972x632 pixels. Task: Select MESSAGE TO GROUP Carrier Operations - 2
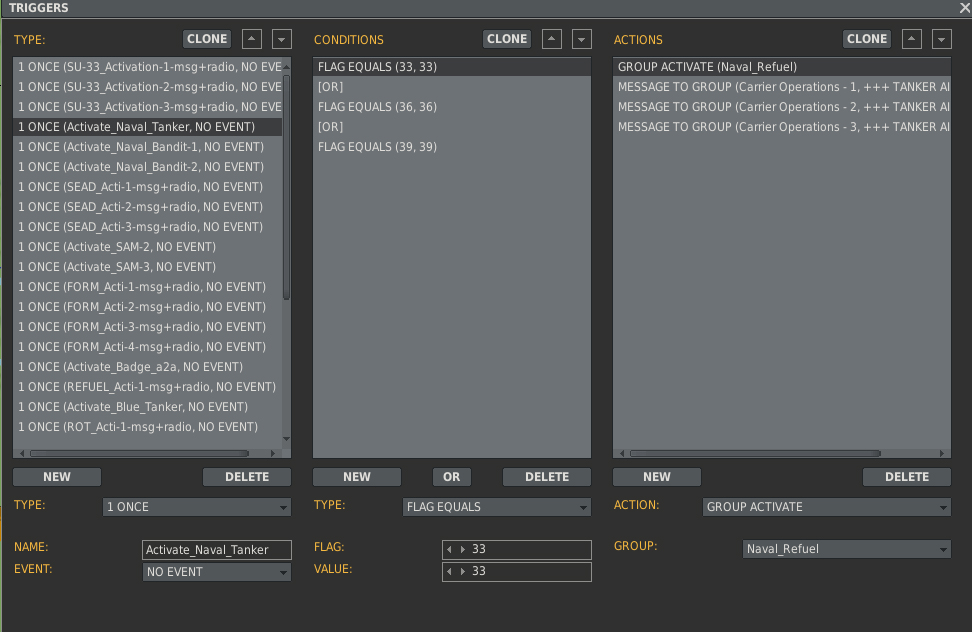(782, 107)
